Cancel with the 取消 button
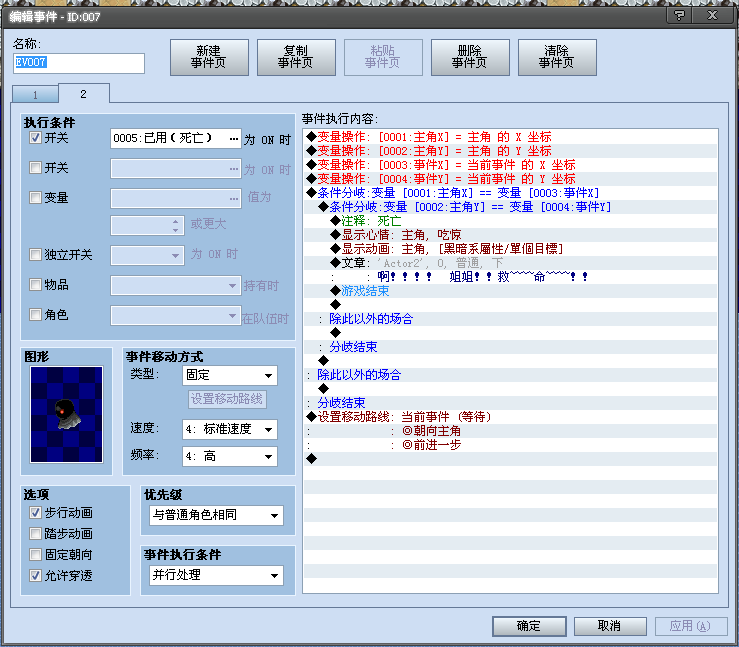 [x=610, y=626]
